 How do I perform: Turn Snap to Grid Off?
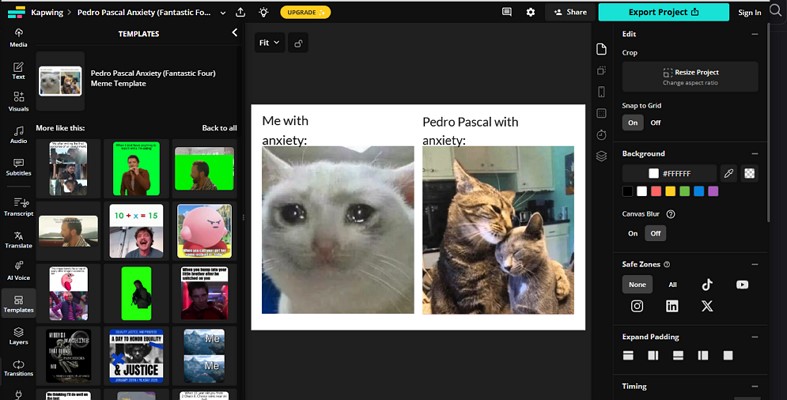(x=655, y=122)
